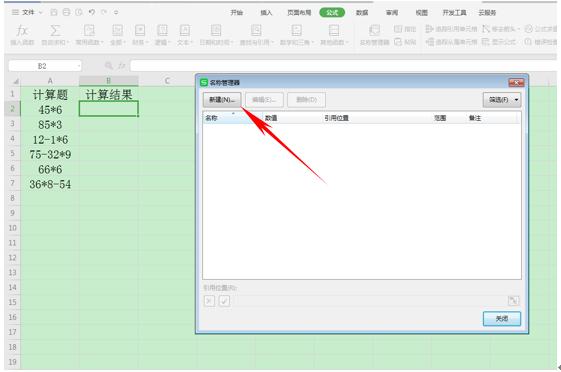Click the 备注 column header
The width and height of the screenshot is (561, 372).
click(x=493, y=118)
